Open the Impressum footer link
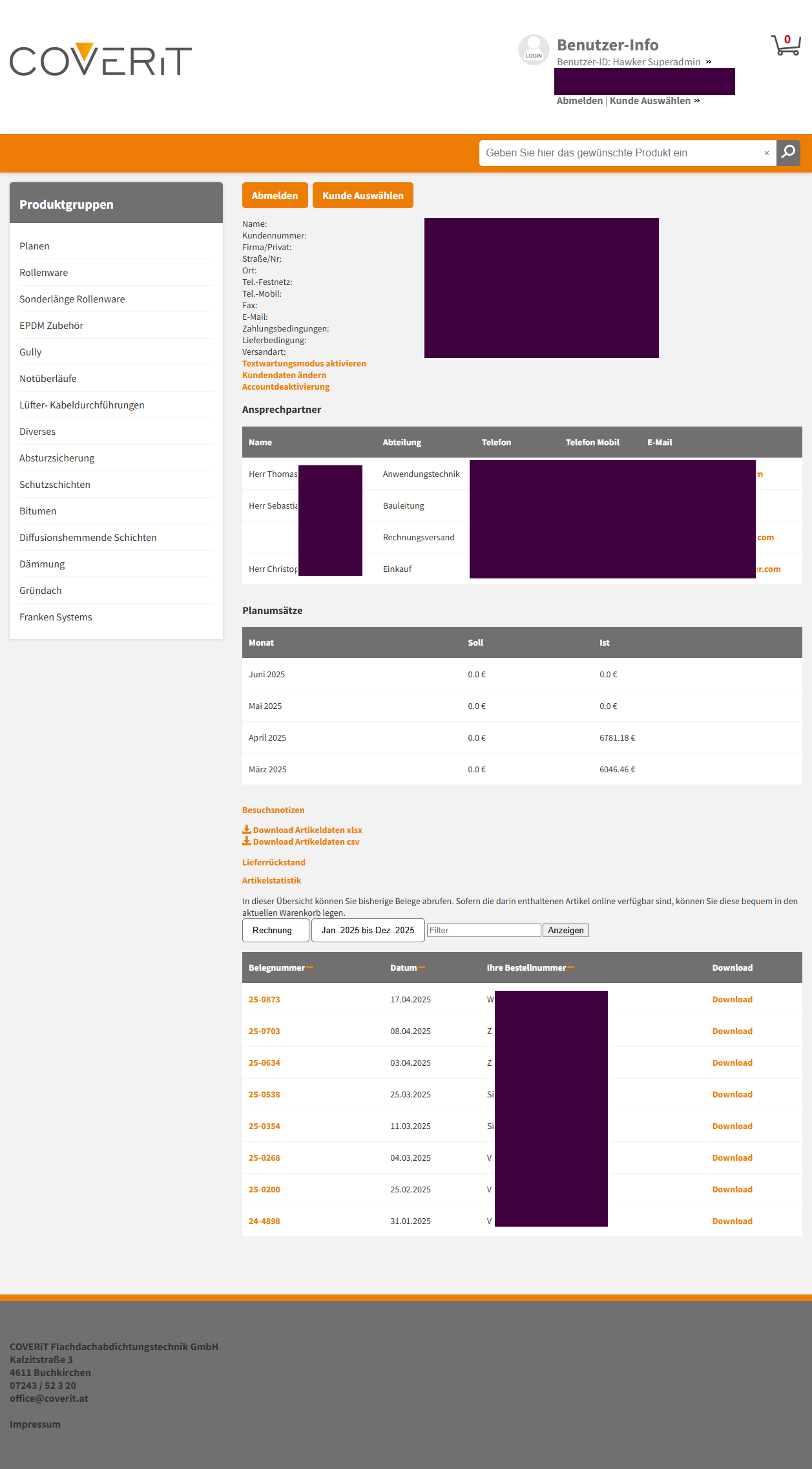The height and width of the screenshot is (1469, 812). (x=35, y=1424)
